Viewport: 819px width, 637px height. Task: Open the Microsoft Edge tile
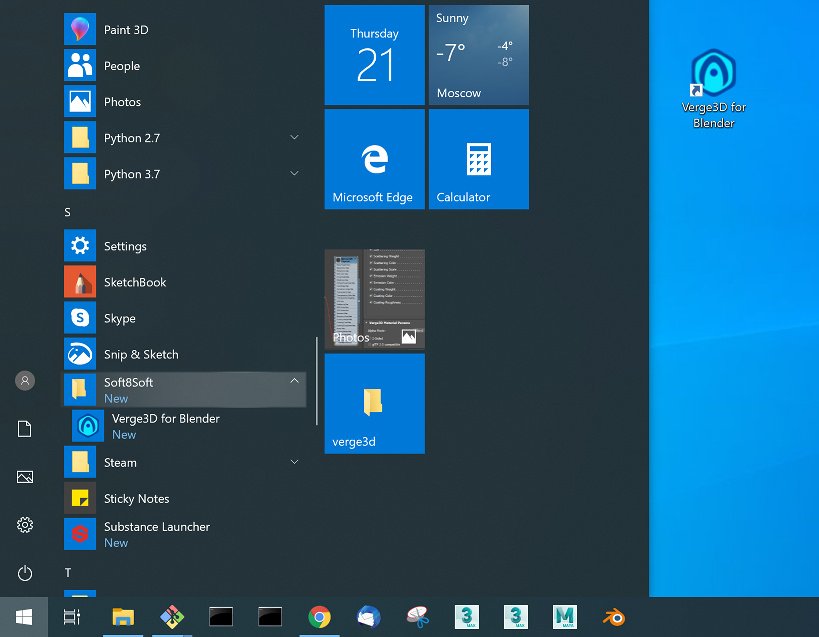point(375,159)
